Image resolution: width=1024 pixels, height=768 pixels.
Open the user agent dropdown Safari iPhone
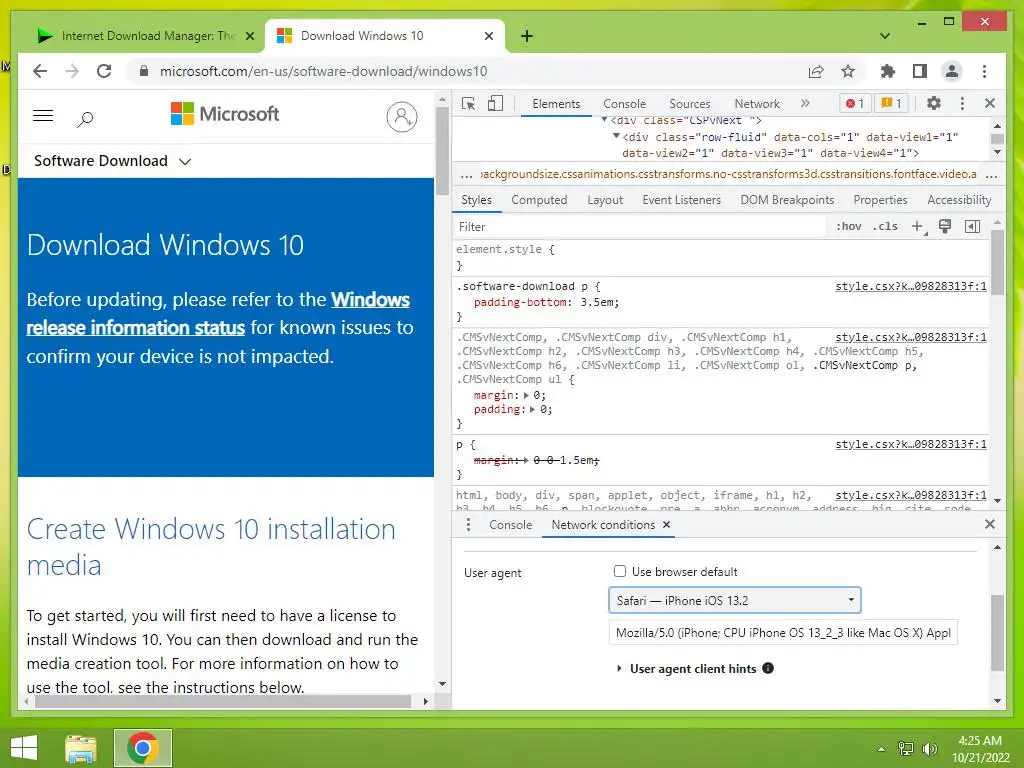735,600
